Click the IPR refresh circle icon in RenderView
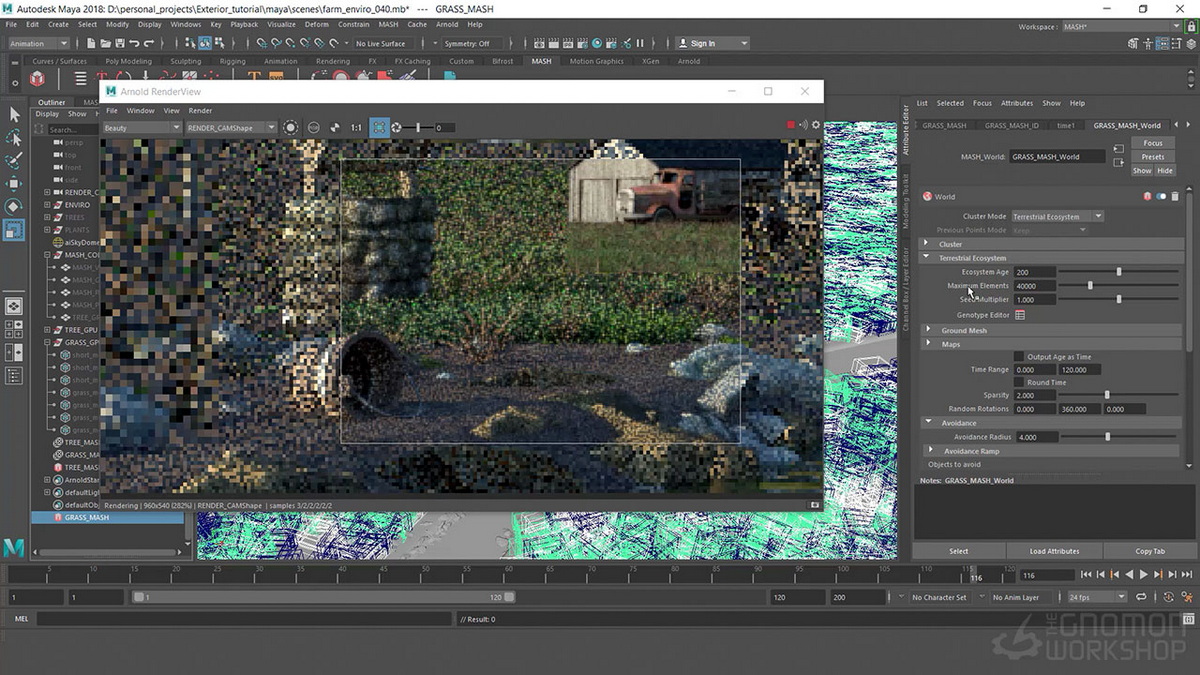1200x675 pixels. point(291,127)
